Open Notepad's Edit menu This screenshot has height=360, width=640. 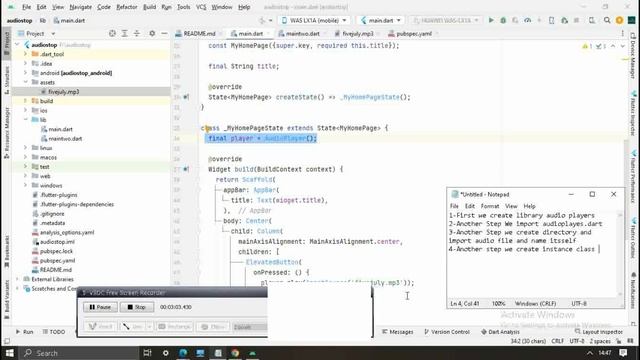click(470, 206)
